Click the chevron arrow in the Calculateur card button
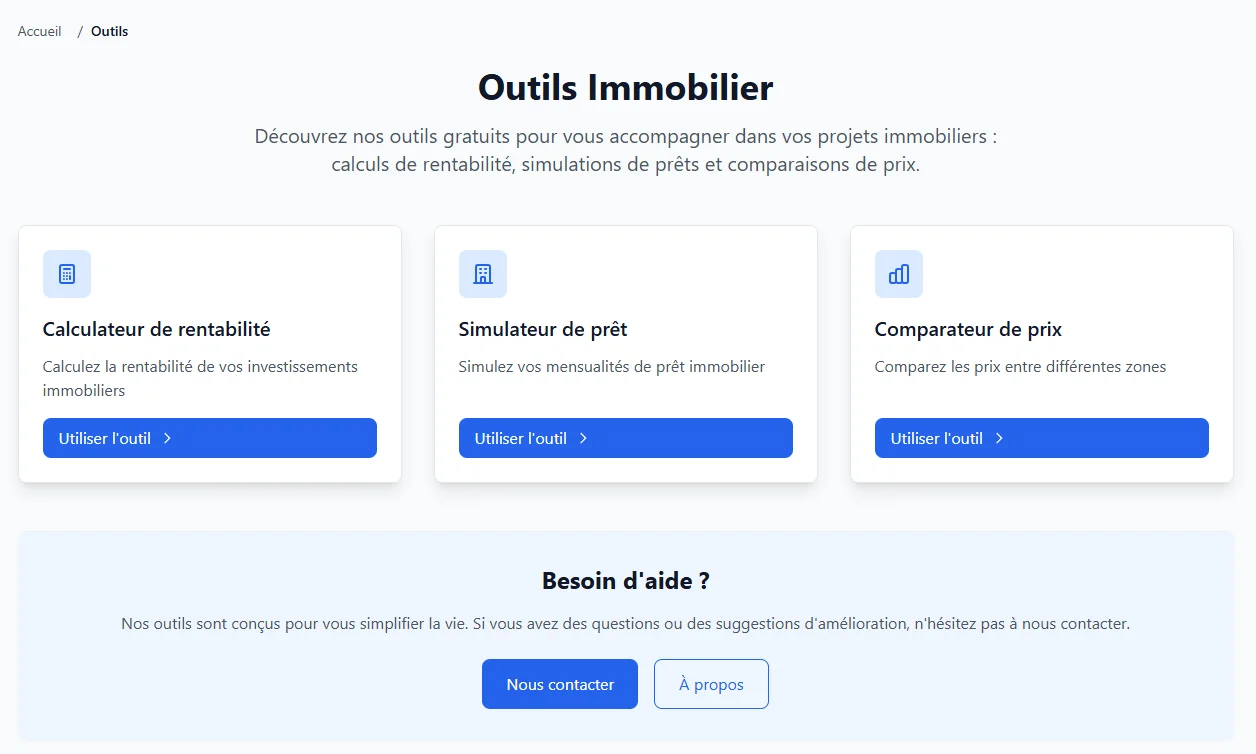The image size is (1256, 754). point(168,438)
